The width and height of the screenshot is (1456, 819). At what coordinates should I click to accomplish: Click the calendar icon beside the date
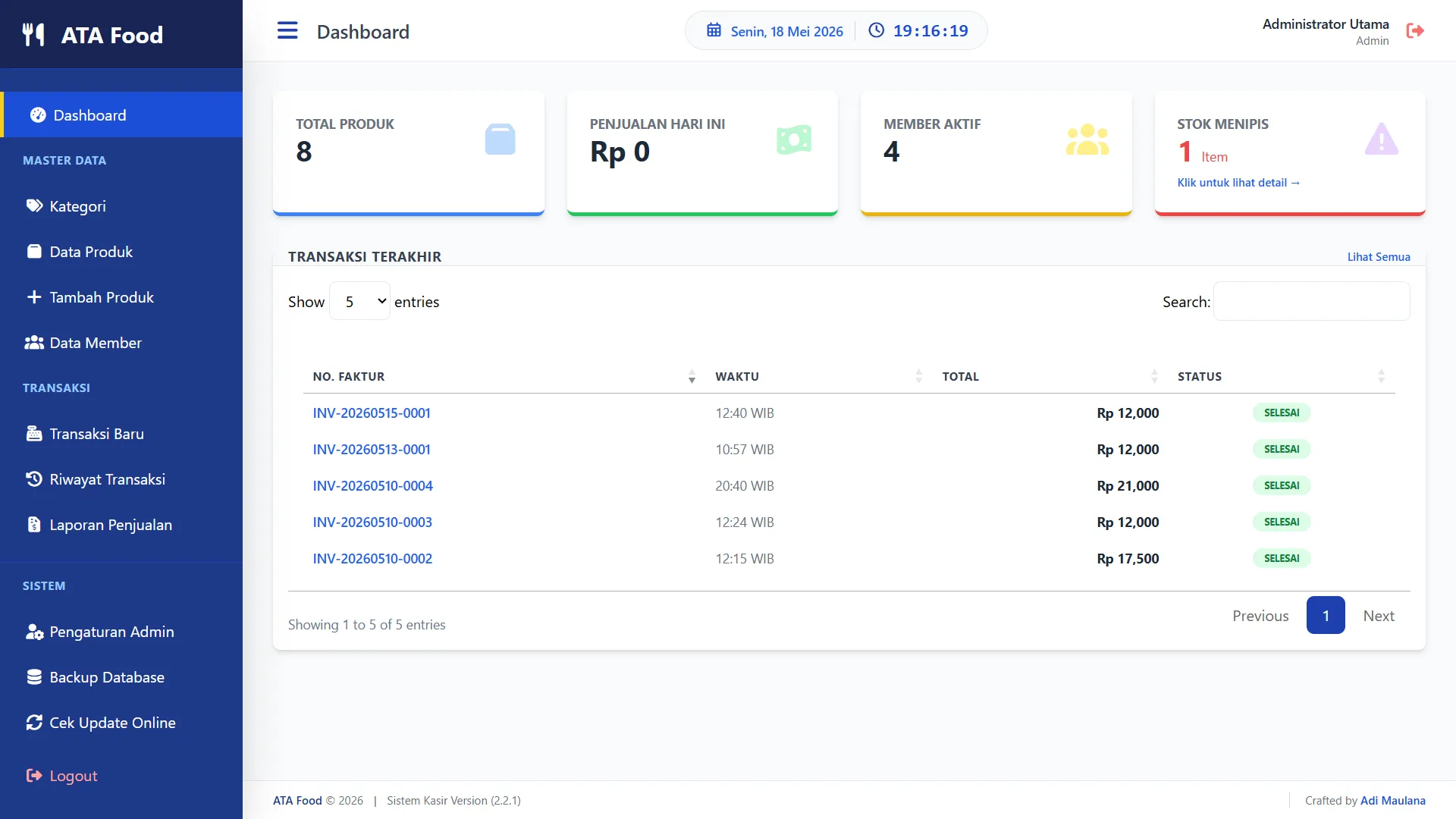714,30
